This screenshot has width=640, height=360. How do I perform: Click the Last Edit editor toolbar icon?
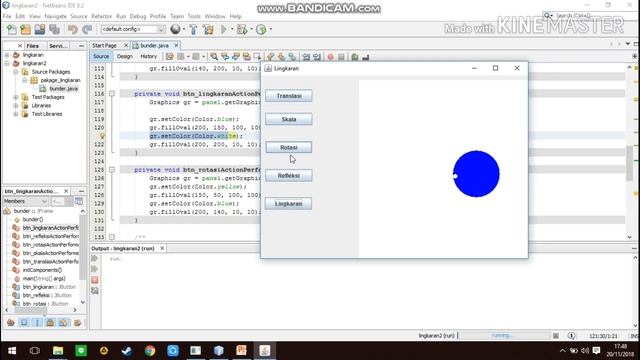(169, 57)
